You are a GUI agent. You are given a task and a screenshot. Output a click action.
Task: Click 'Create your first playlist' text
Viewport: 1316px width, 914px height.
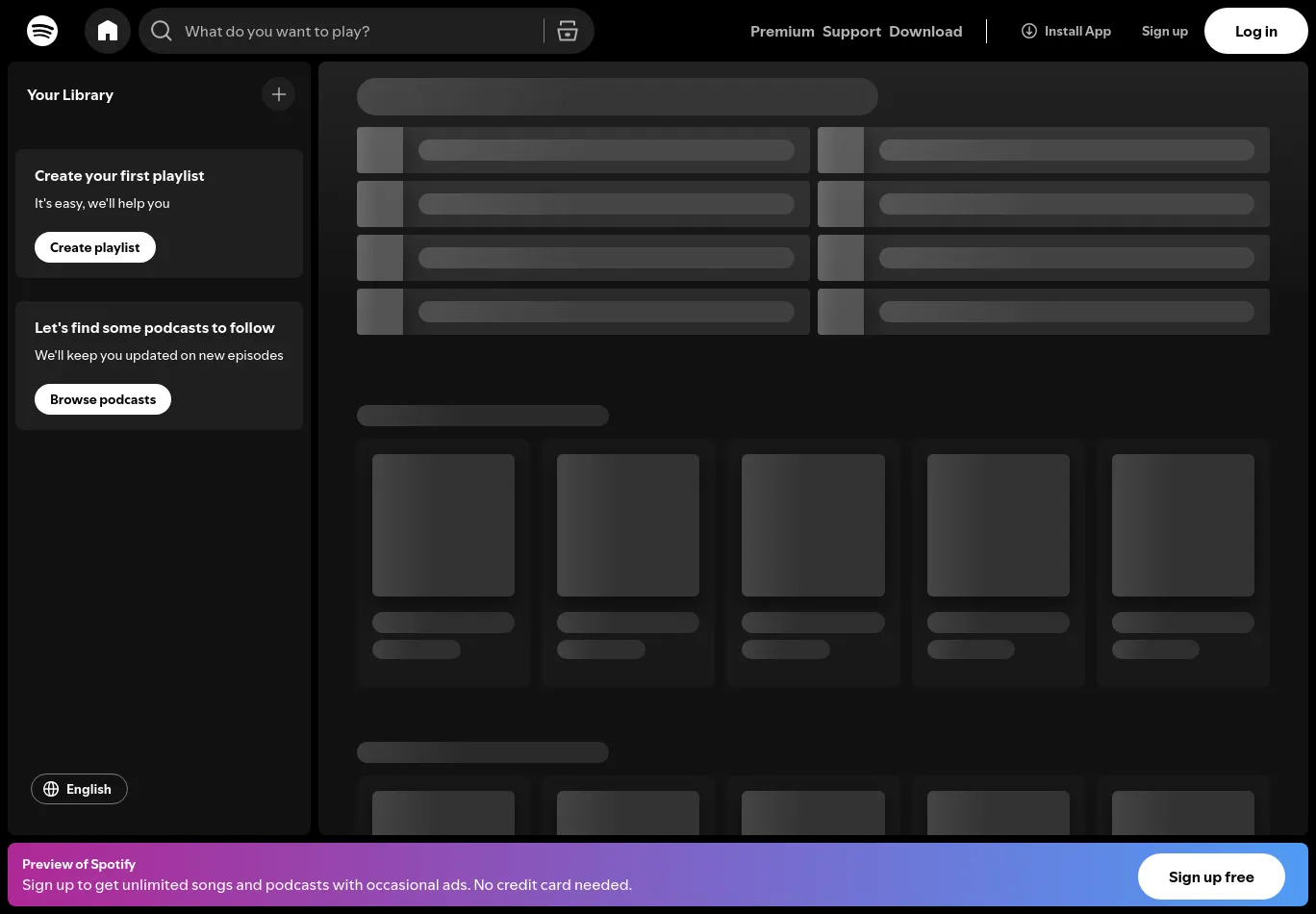(119, 175)
